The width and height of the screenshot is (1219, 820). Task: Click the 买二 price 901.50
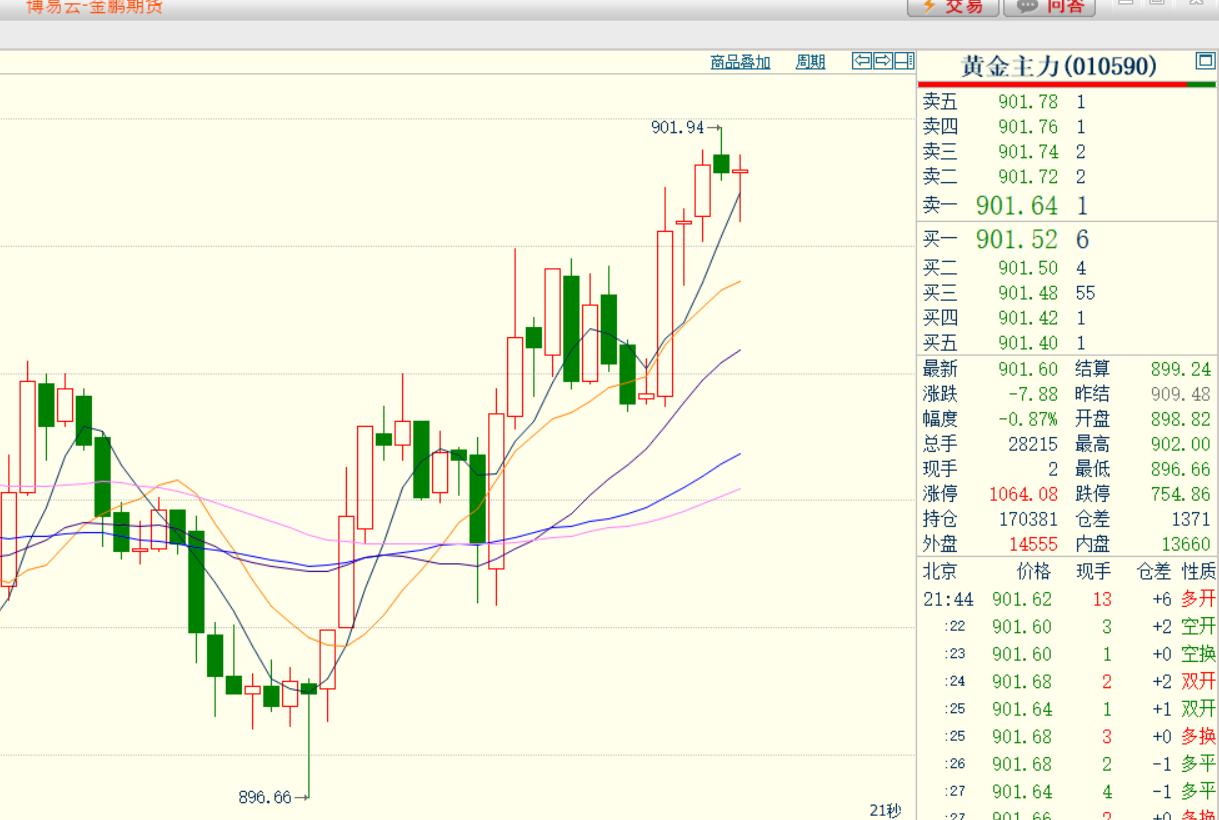[x=1027, y=268]
